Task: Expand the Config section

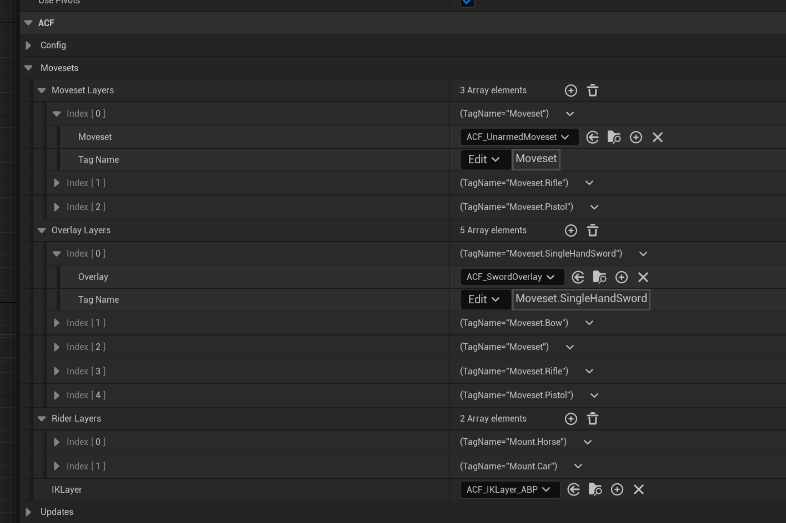Action: click(x=29, y=45)
